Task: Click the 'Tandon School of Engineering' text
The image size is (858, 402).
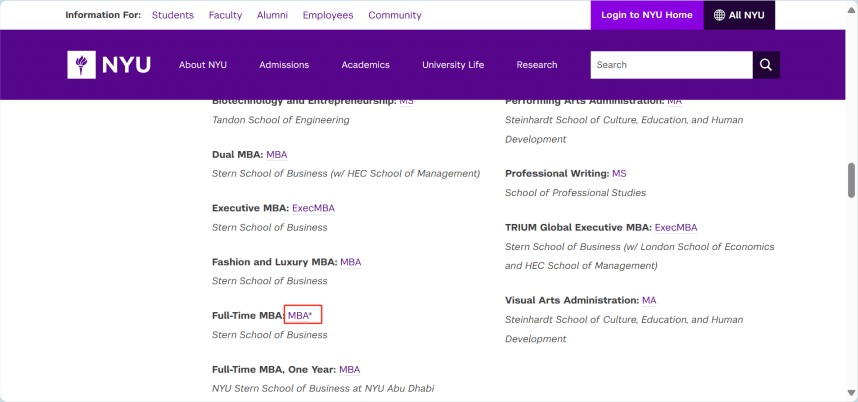Action: (281, 120)
